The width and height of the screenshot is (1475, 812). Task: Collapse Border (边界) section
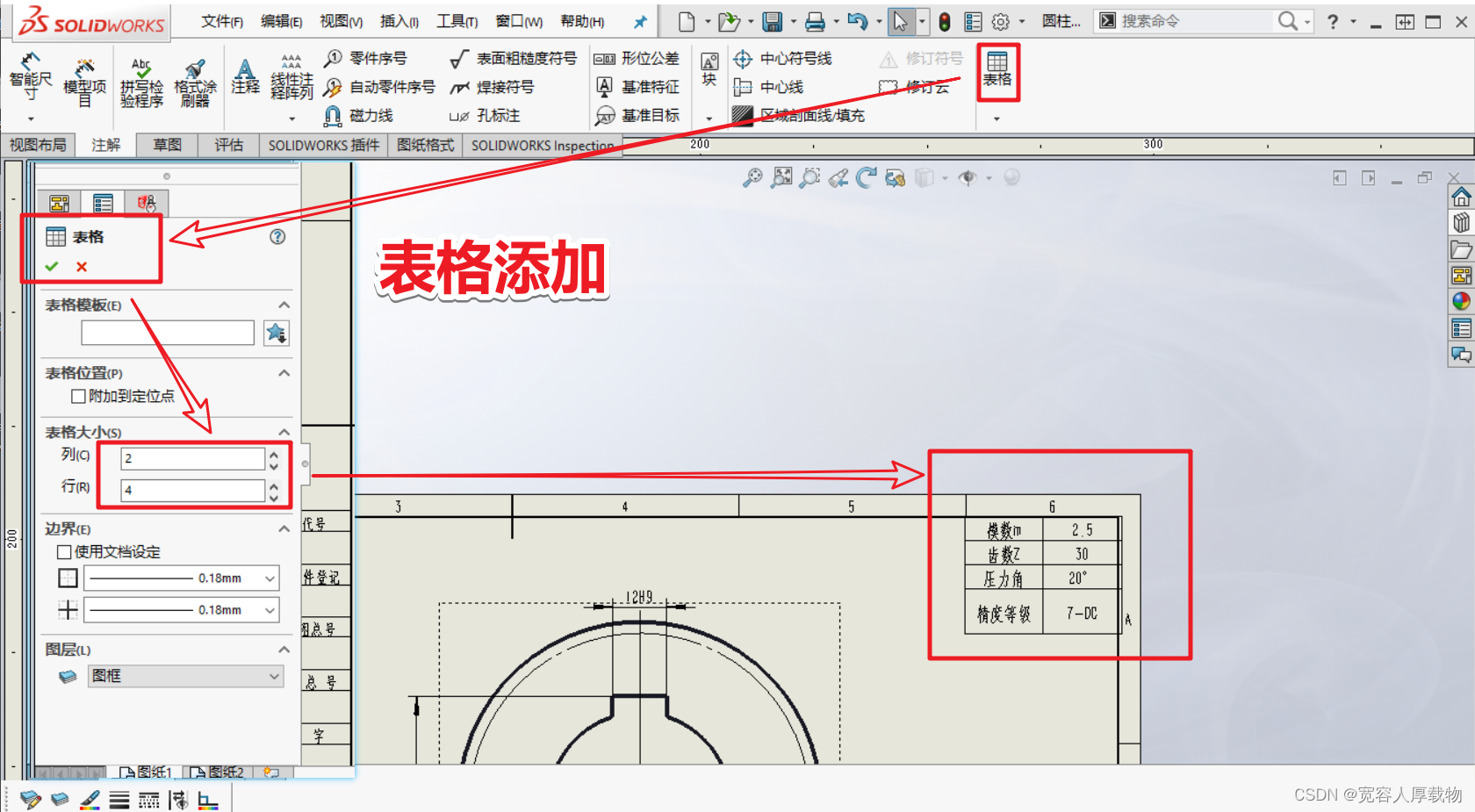[284, 528]
